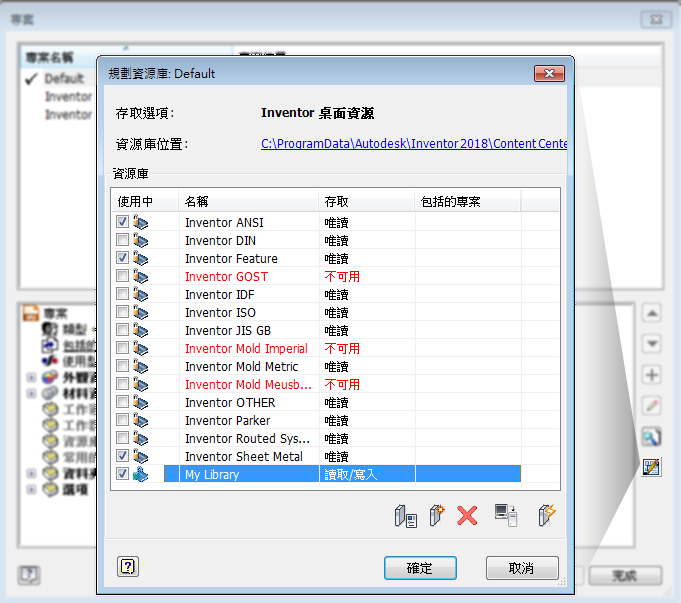Select the Inventor Mold Imperial row
This screenshot has width=681, height=603.
click(x=316, y=348)
